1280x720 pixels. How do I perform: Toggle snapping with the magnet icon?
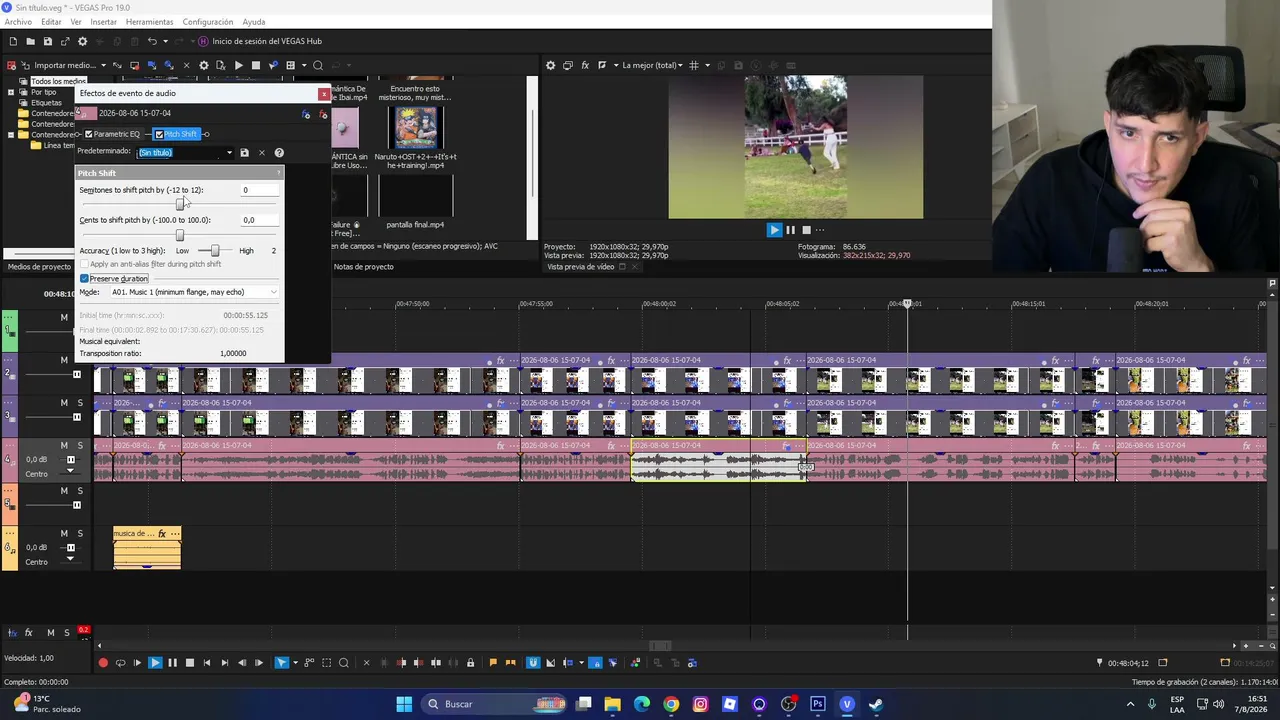(x=533, y=662)
